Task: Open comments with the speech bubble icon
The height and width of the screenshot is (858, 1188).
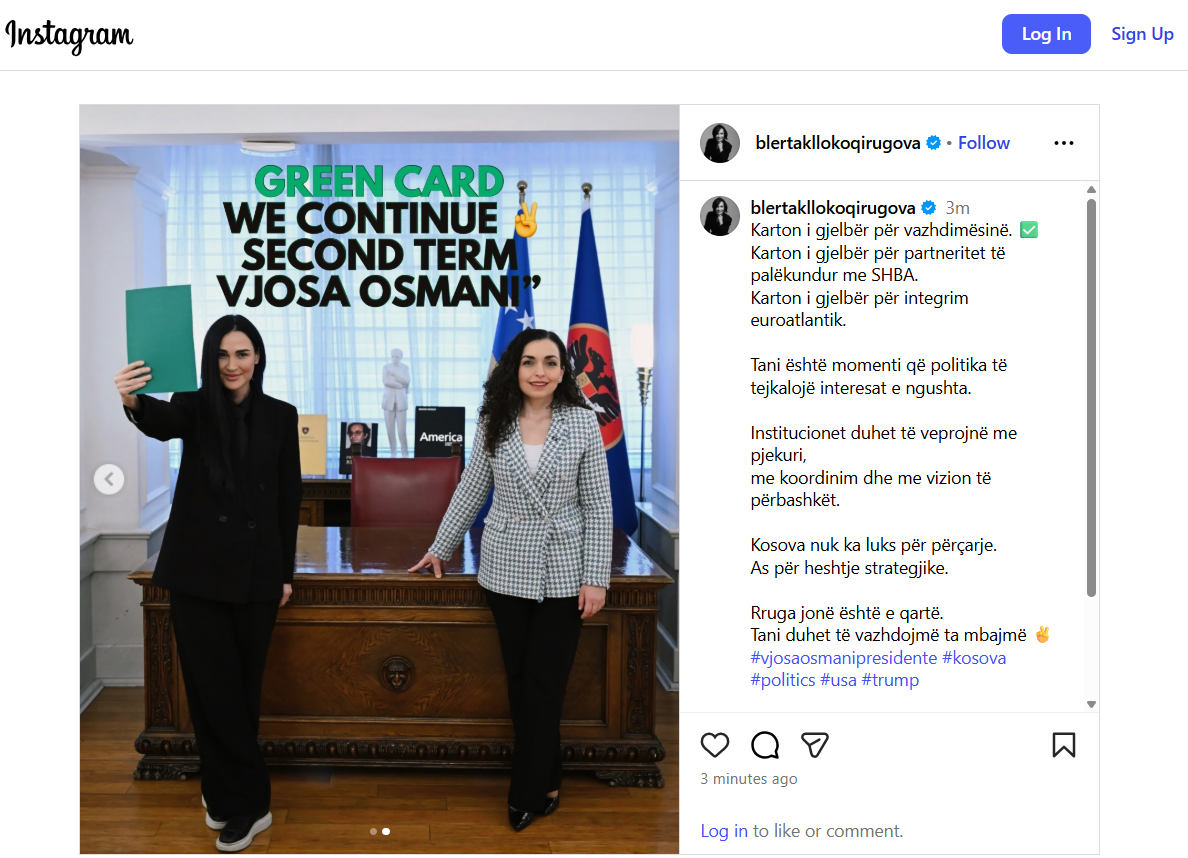Action: pos(764,745)
